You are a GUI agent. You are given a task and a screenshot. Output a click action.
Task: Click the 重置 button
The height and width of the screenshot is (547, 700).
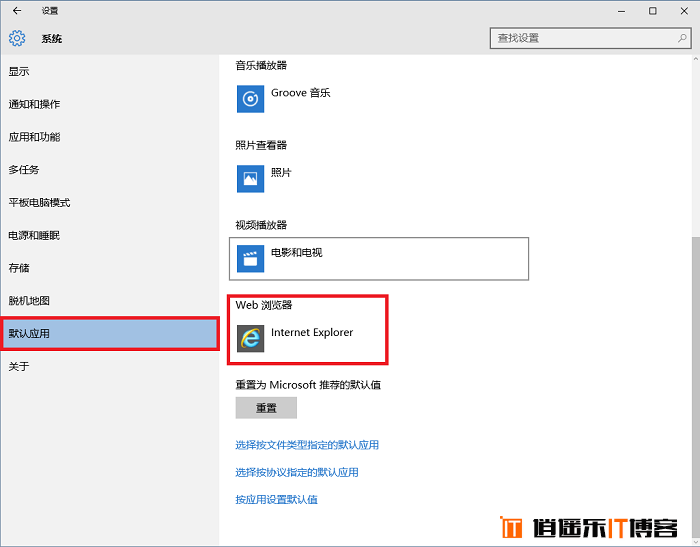[266, 408]
